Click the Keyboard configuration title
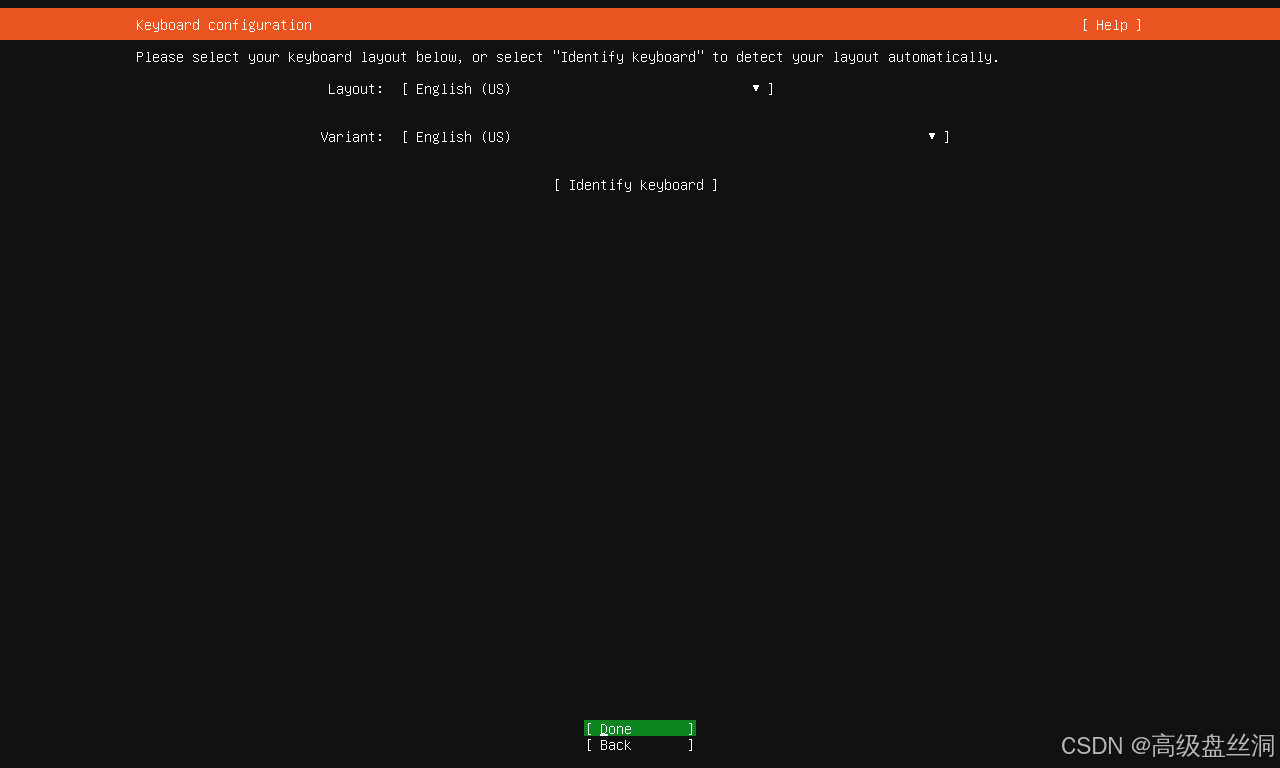The width and height of the screenshot is (1280, 768). [x=224, y=25]
